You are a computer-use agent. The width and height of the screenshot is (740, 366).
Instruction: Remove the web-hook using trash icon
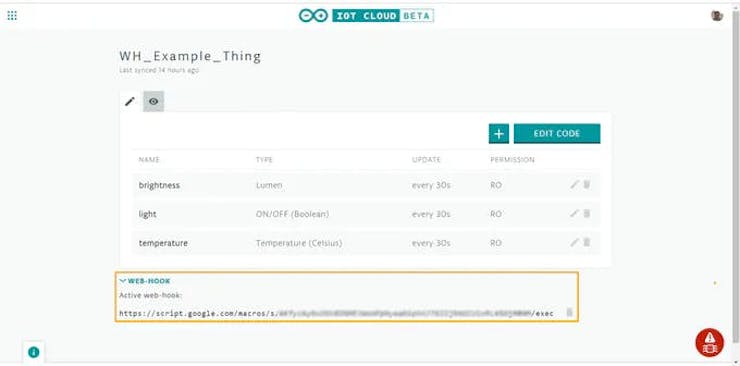point(569,312)
